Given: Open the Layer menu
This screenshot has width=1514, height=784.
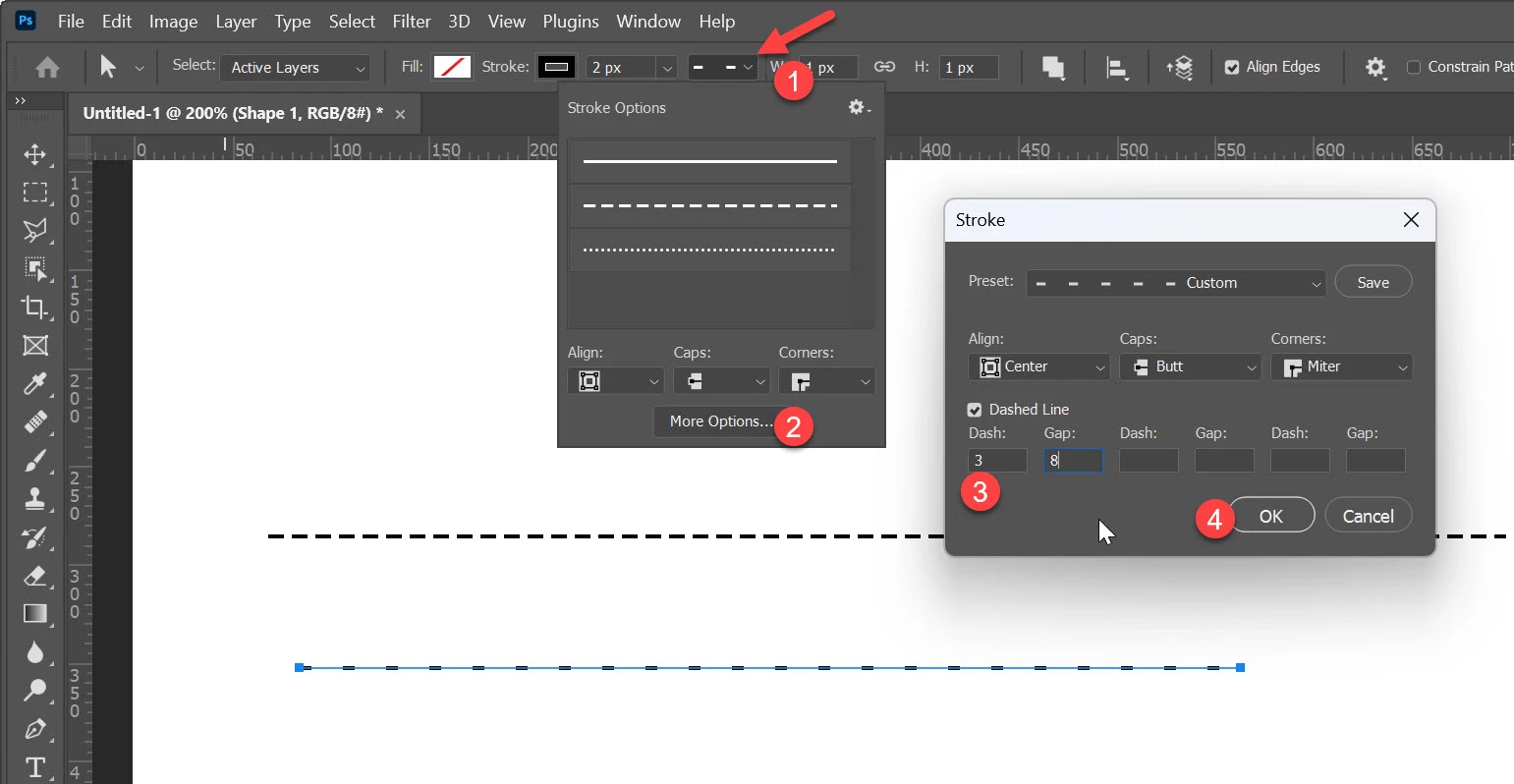Looking at the screenshot, I should pos(236,21).
